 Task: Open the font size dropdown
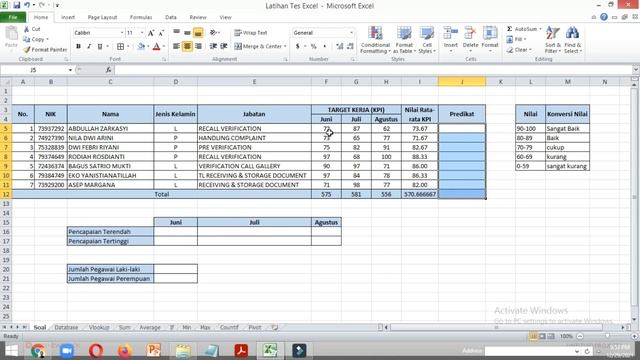[x=142, y=33]
